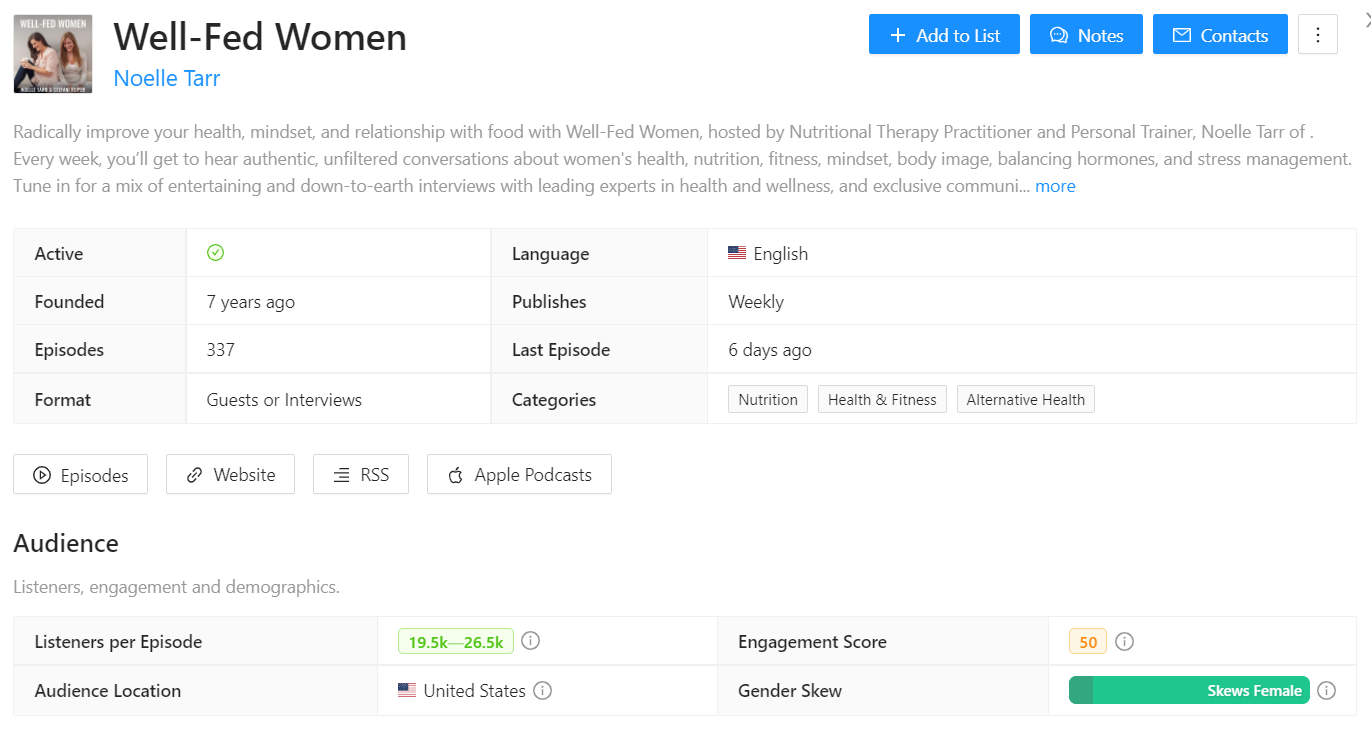Select the Nutrition category tag
Screen dimensions: 1371x745
tap(768, 399)
